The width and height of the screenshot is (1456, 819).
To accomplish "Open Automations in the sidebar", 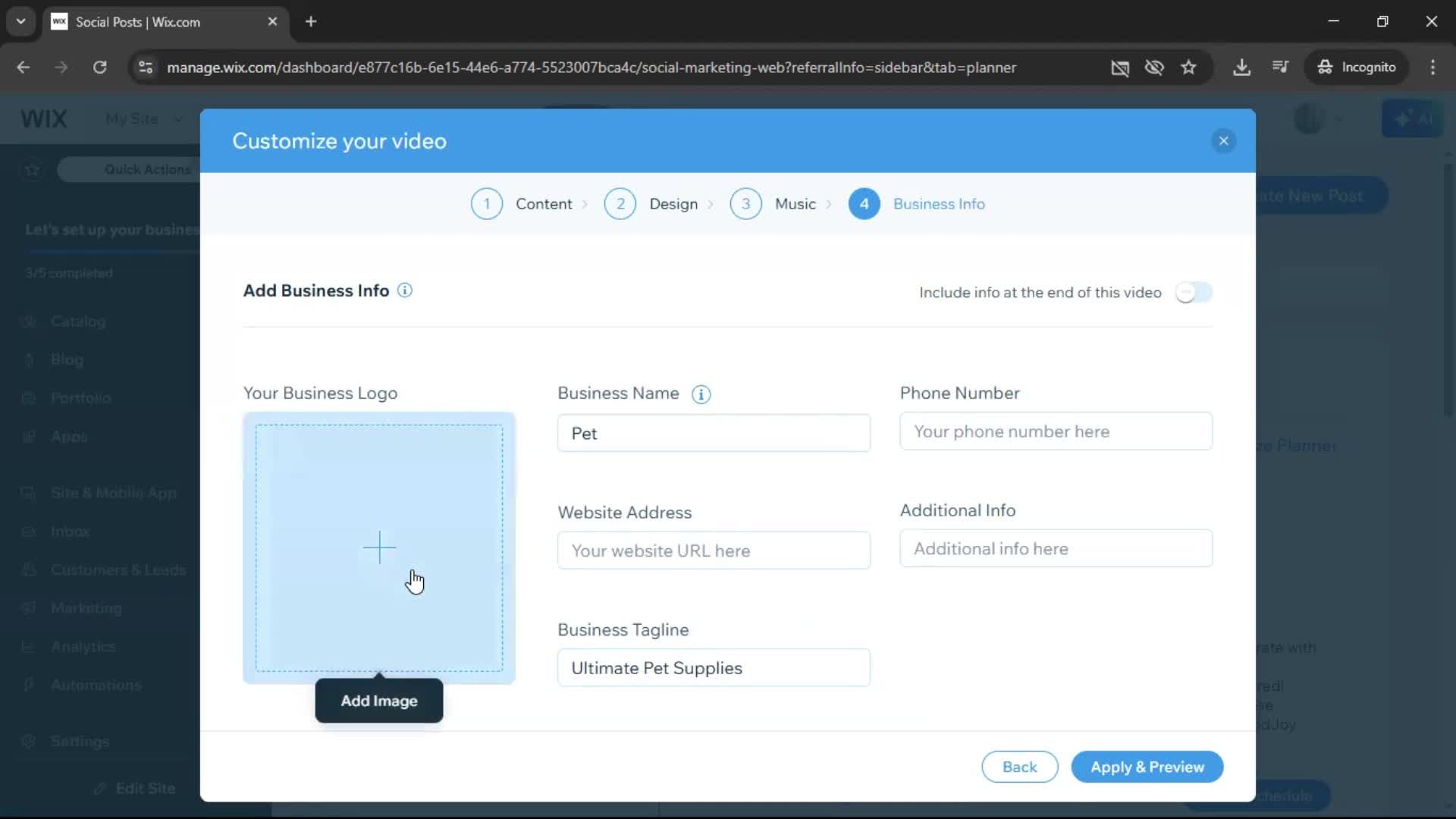I will (x=96, y=685).
